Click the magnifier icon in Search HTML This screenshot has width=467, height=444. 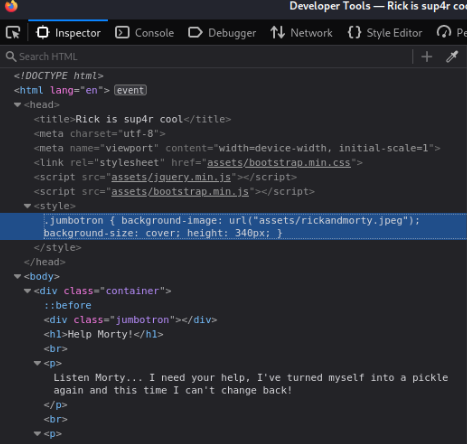[11, 57]
